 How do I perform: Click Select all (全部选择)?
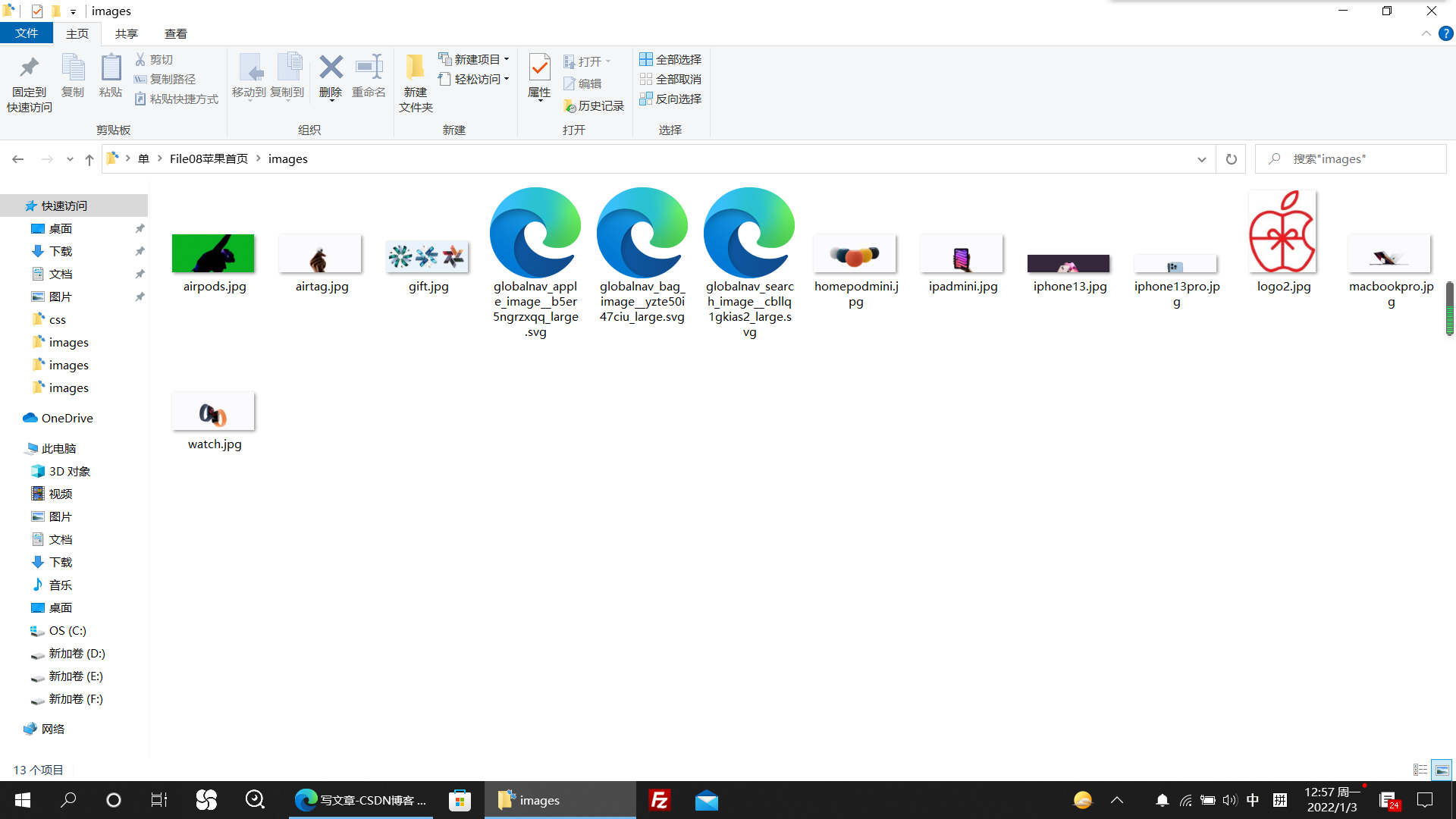click(x=670, y=59)
